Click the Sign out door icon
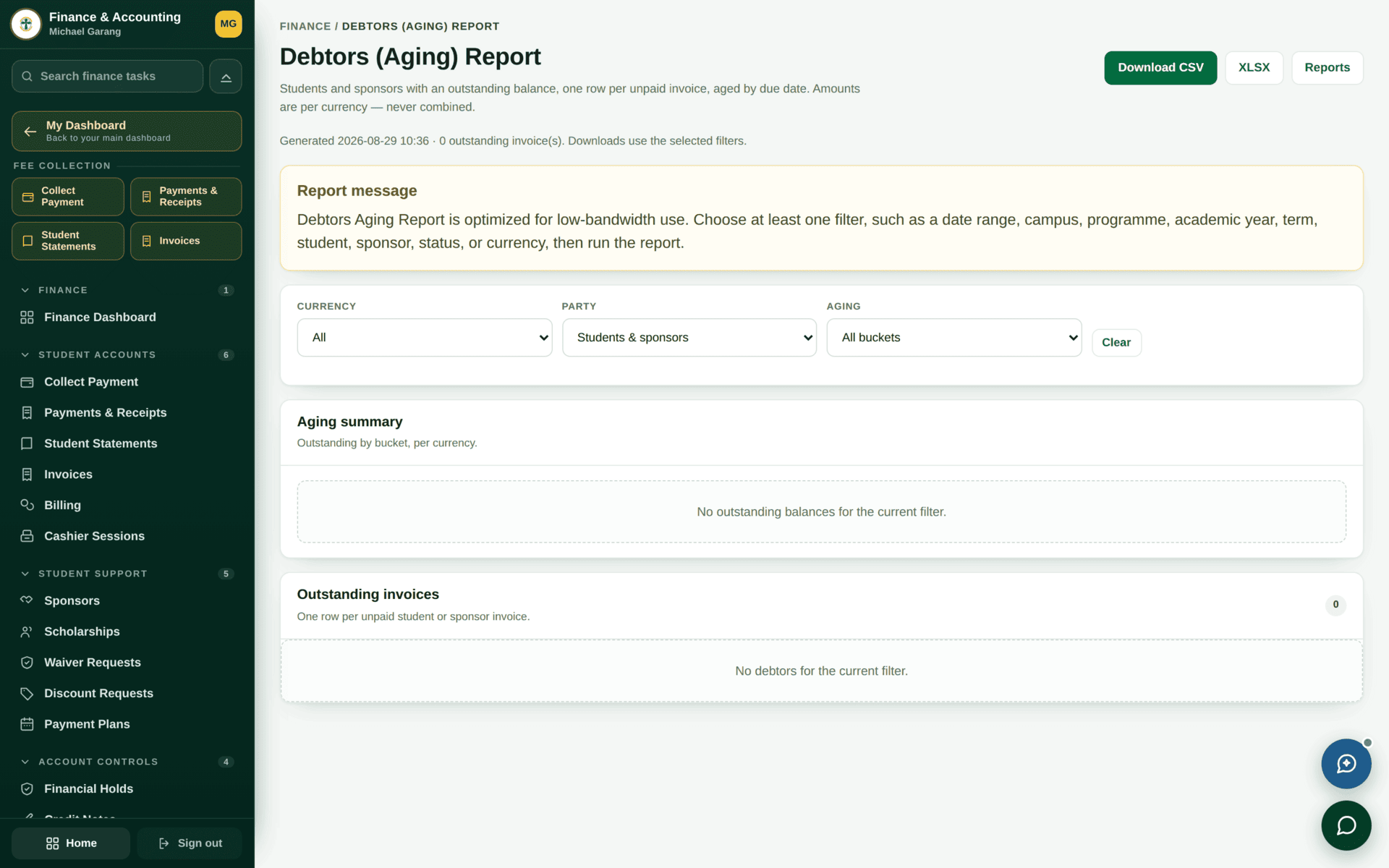This screenshot has height=868, width=1389. click(x=163, y=843)
